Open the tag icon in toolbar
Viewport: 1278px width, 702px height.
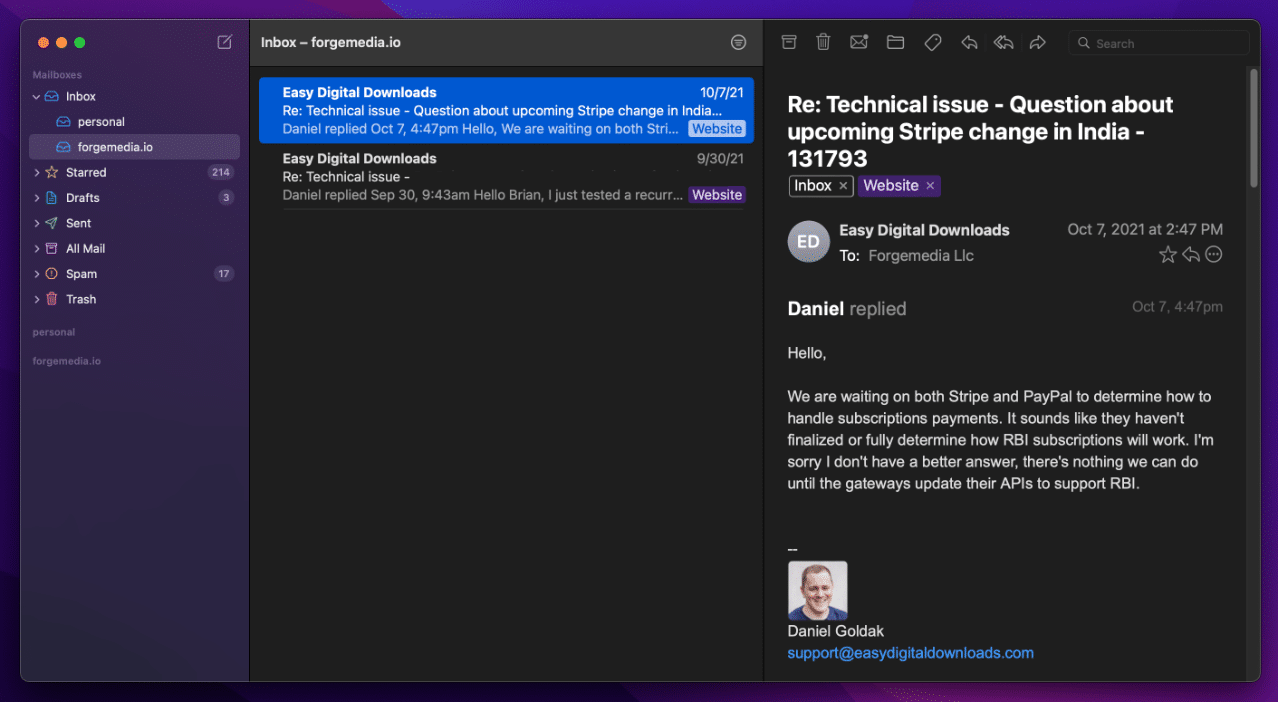click(x=933, y=42)
